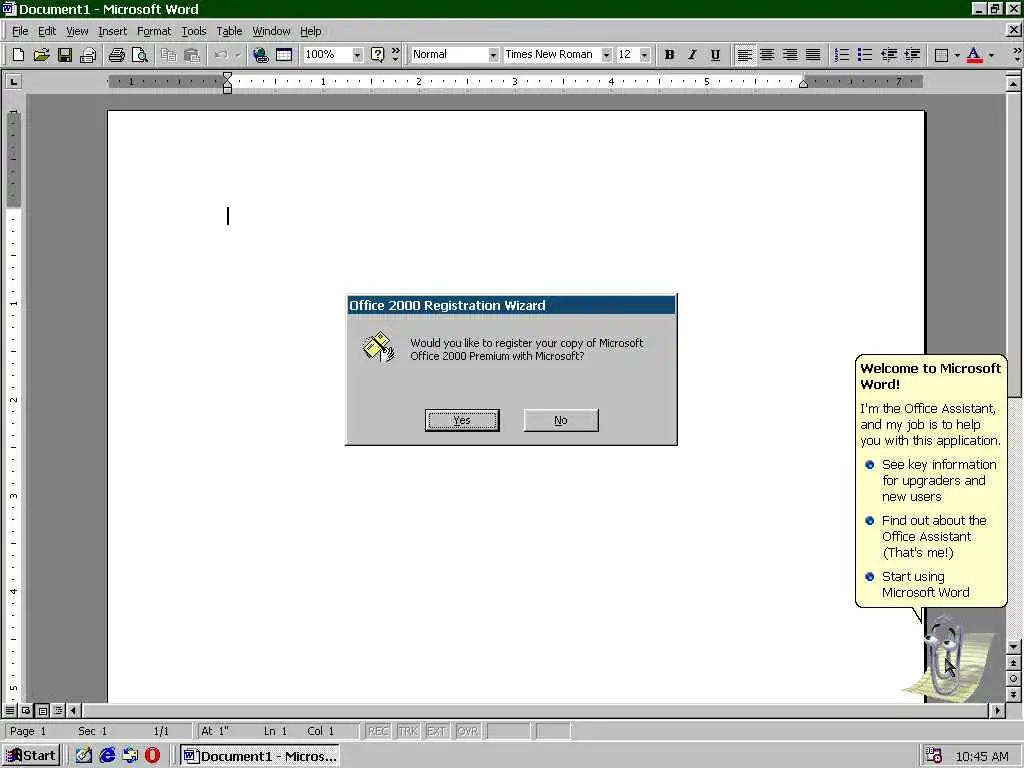Switch to Outline View button
The width and height of the screenshot is (1024, 768).
pyautogui.click(x=58, y=710)
